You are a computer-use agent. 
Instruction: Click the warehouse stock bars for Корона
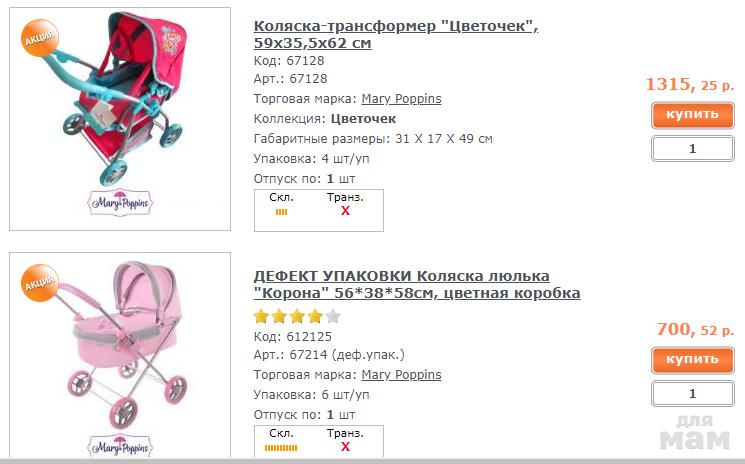[x=281, y=447]
